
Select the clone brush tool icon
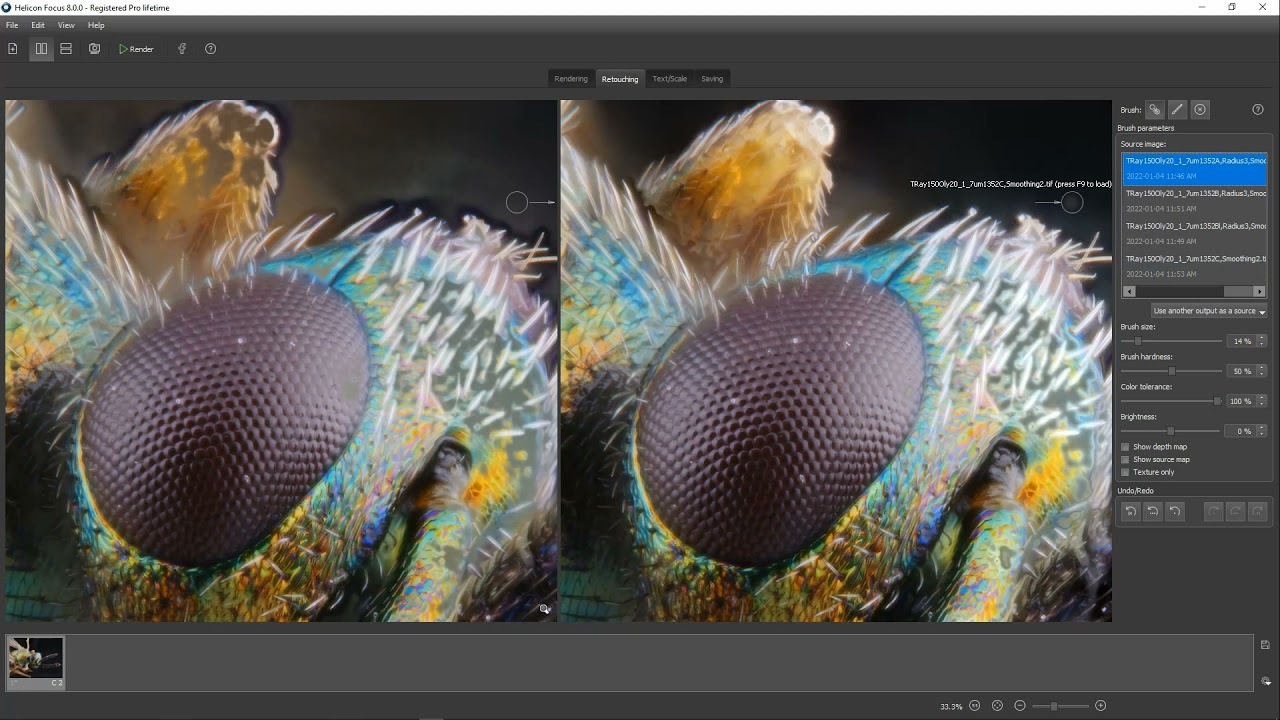pos(1154,110)
